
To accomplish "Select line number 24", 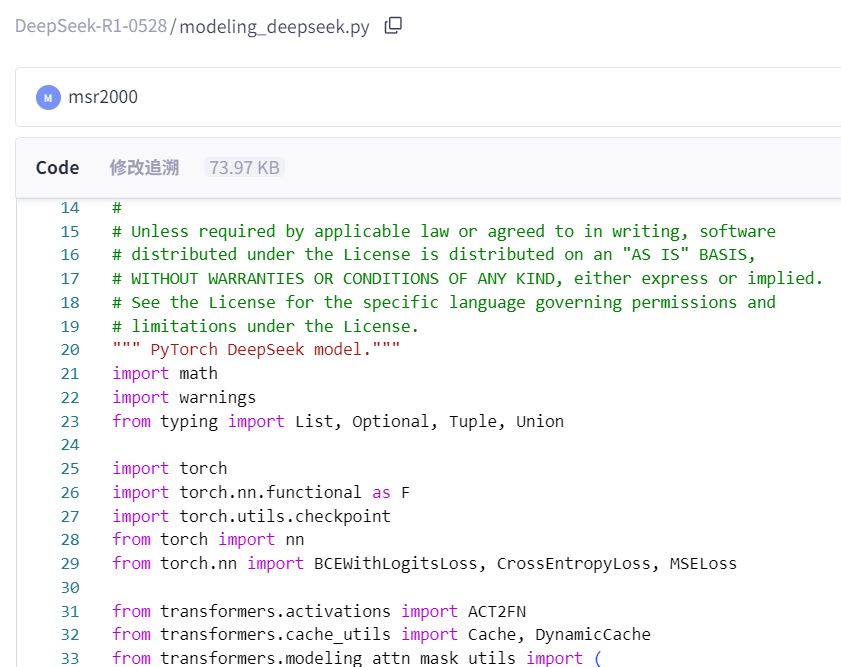I will (x=70, y=444).
